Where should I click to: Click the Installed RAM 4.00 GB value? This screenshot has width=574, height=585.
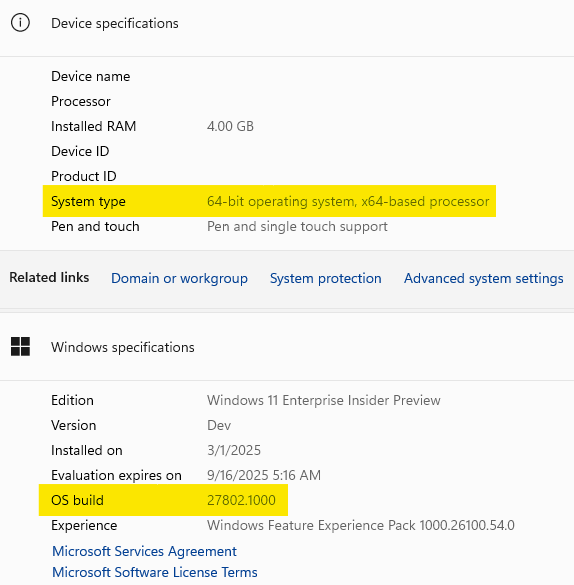tap(230, 126)
